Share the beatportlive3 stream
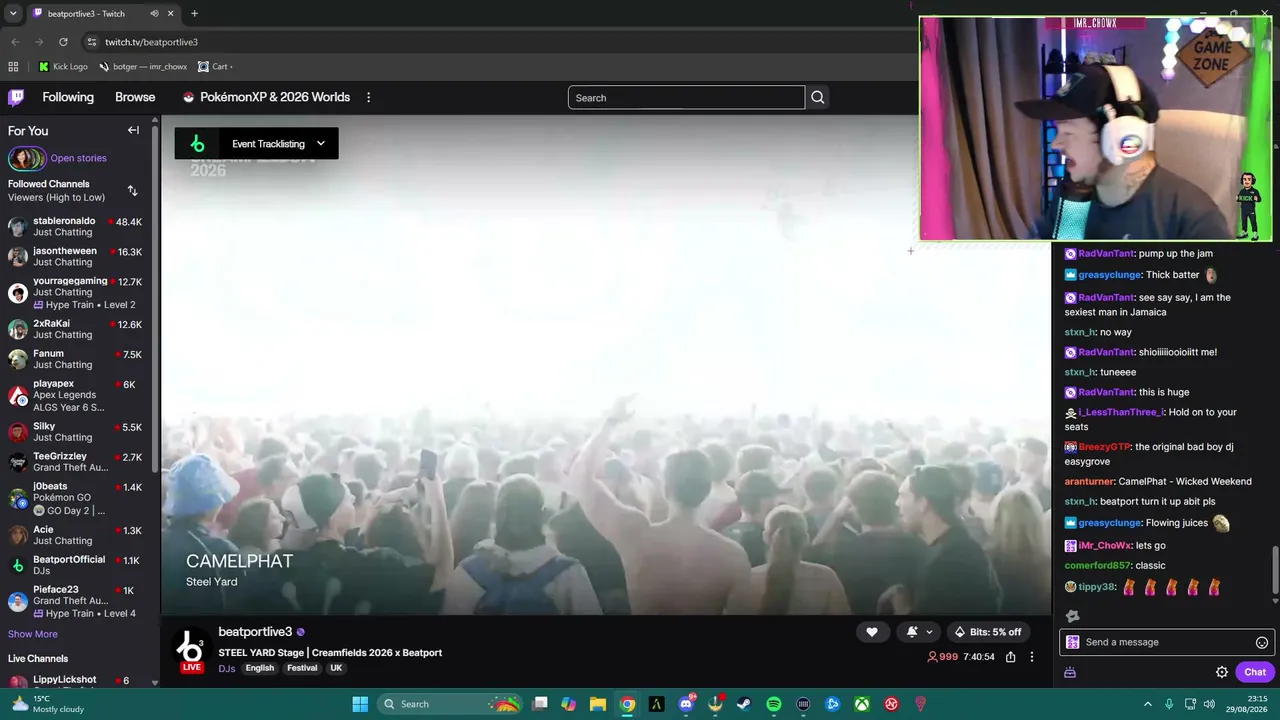Image resolution: width=1280 pixels, height=720 pixels. coord(1011,657)
